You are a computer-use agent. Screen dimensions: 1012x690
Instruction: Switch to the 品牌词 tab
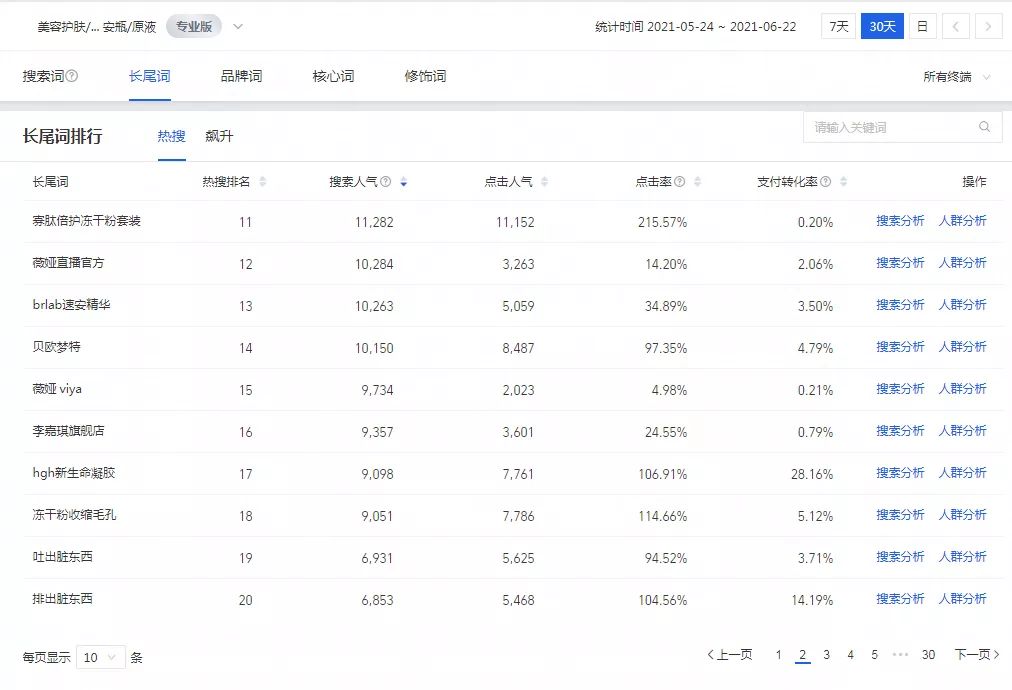[244, 75]
